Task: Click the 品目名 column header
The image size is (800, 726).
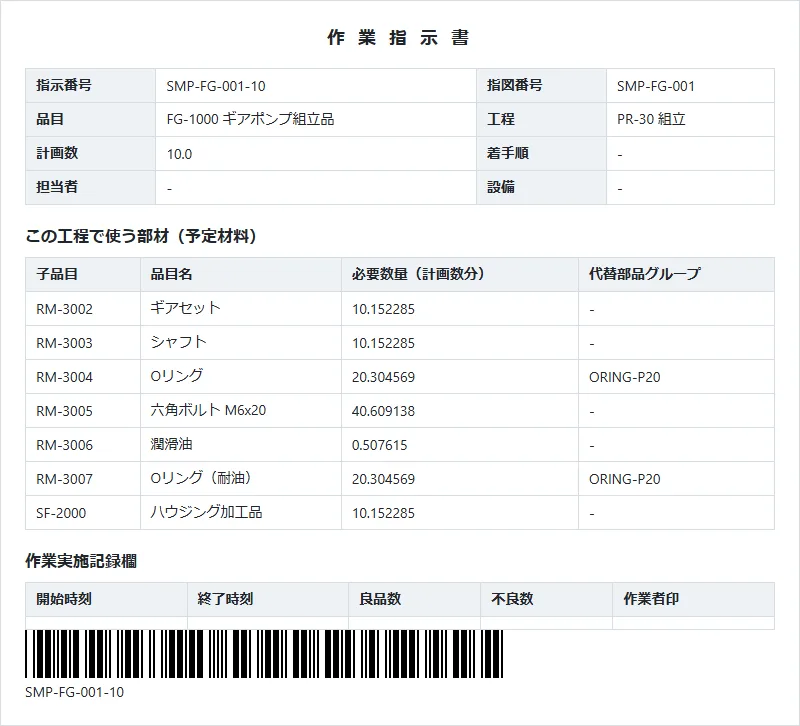Action: point(241,274)
